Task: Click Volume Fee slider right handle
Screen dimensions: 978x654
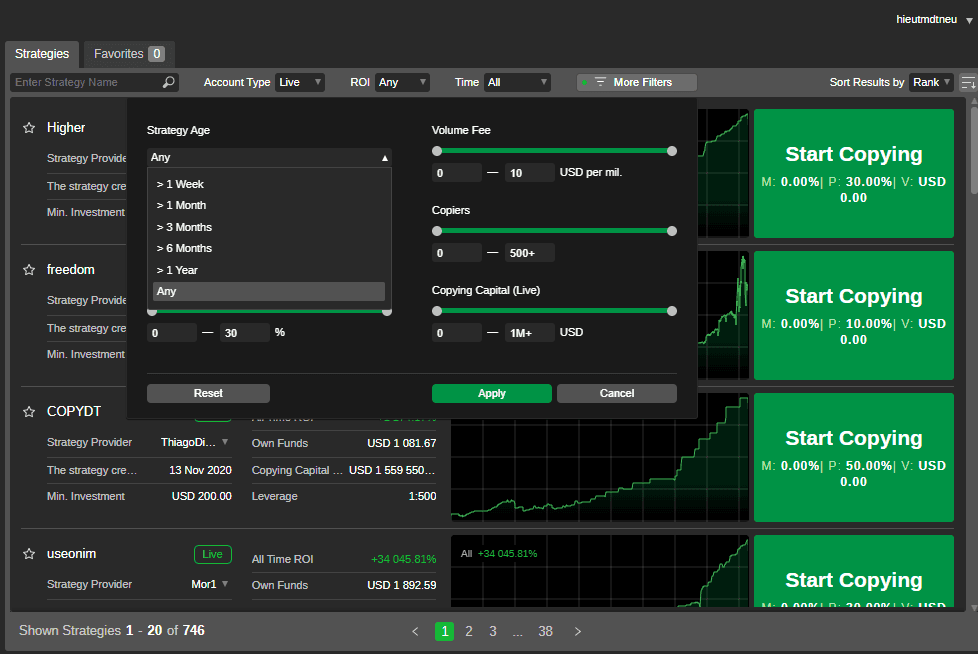Action: click(672, 151)
